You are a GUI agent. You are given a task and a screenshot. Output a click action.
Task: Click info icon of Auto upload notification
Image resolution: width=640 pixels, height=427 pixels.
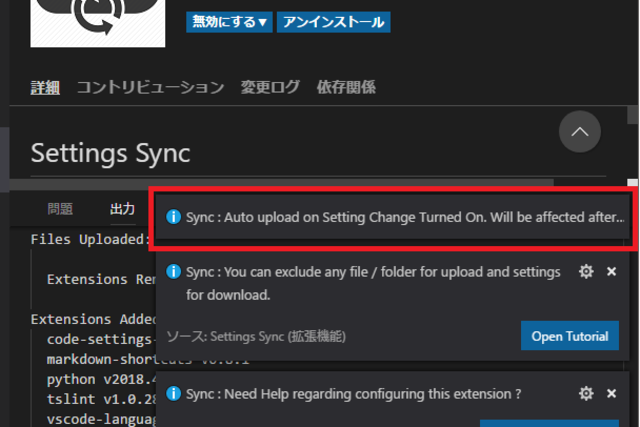coord(173,217)
